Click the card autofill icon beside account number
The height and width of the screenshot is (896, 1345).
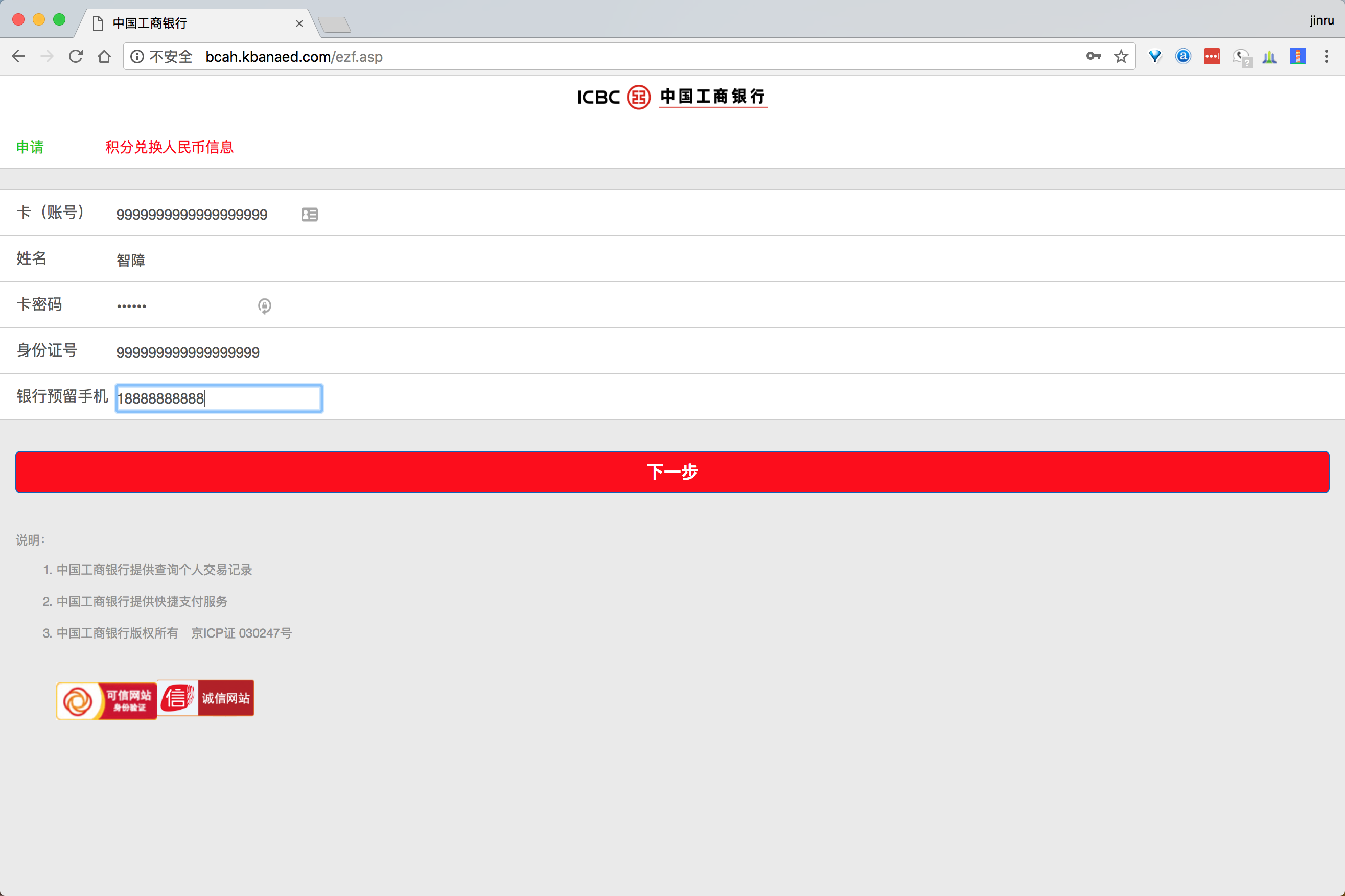click(309, 214)
